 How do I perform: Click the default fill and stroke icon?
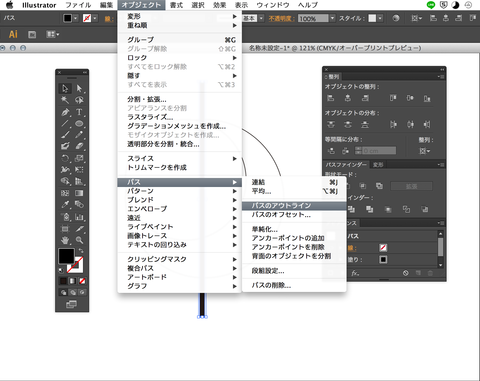[61, 270]
